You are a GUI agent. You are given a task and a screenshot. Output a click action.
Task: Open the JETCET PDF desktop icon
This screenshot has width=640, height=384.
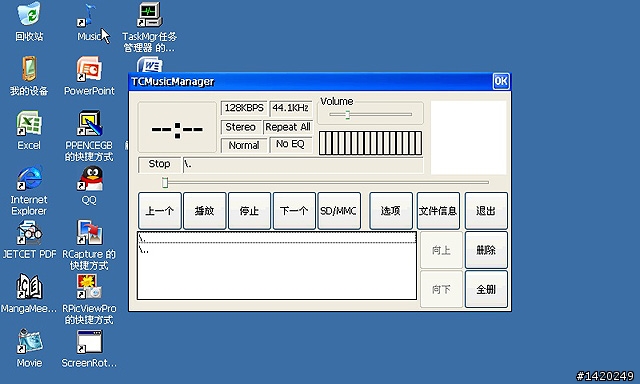pyautogui.click(x=29, y=239)
